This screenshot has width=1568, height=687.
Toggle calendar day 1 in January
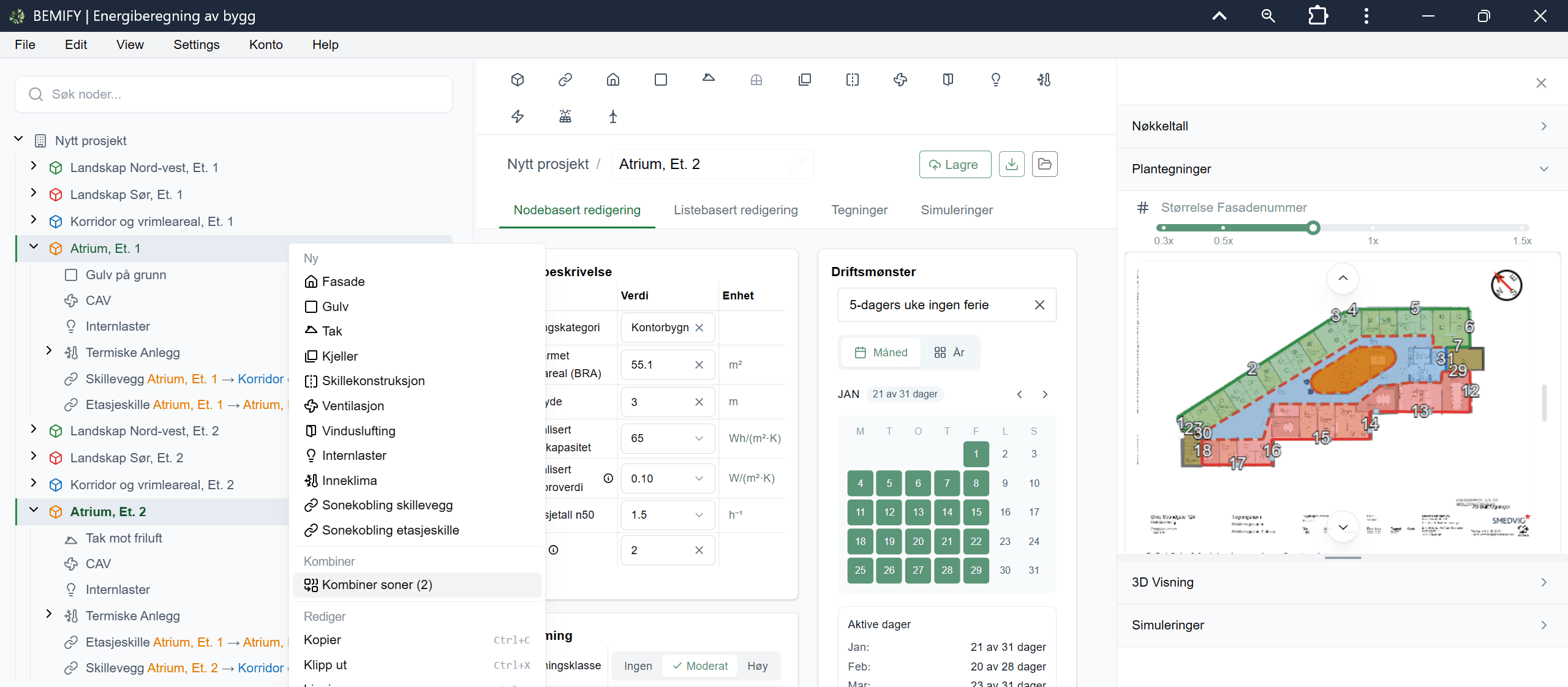(976, 454)
